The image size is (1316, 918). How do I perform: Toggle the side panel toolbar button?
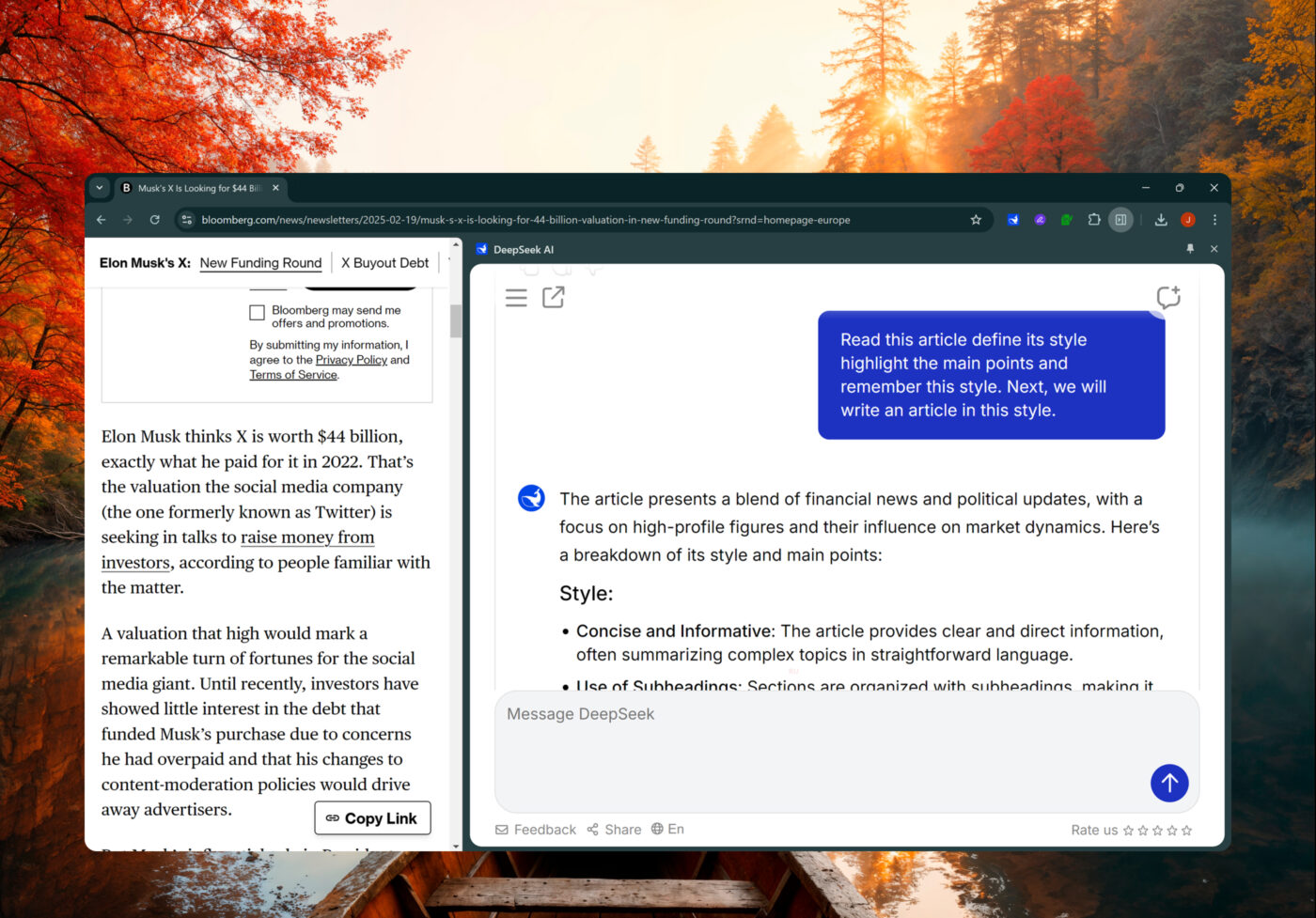[1120, 220]
